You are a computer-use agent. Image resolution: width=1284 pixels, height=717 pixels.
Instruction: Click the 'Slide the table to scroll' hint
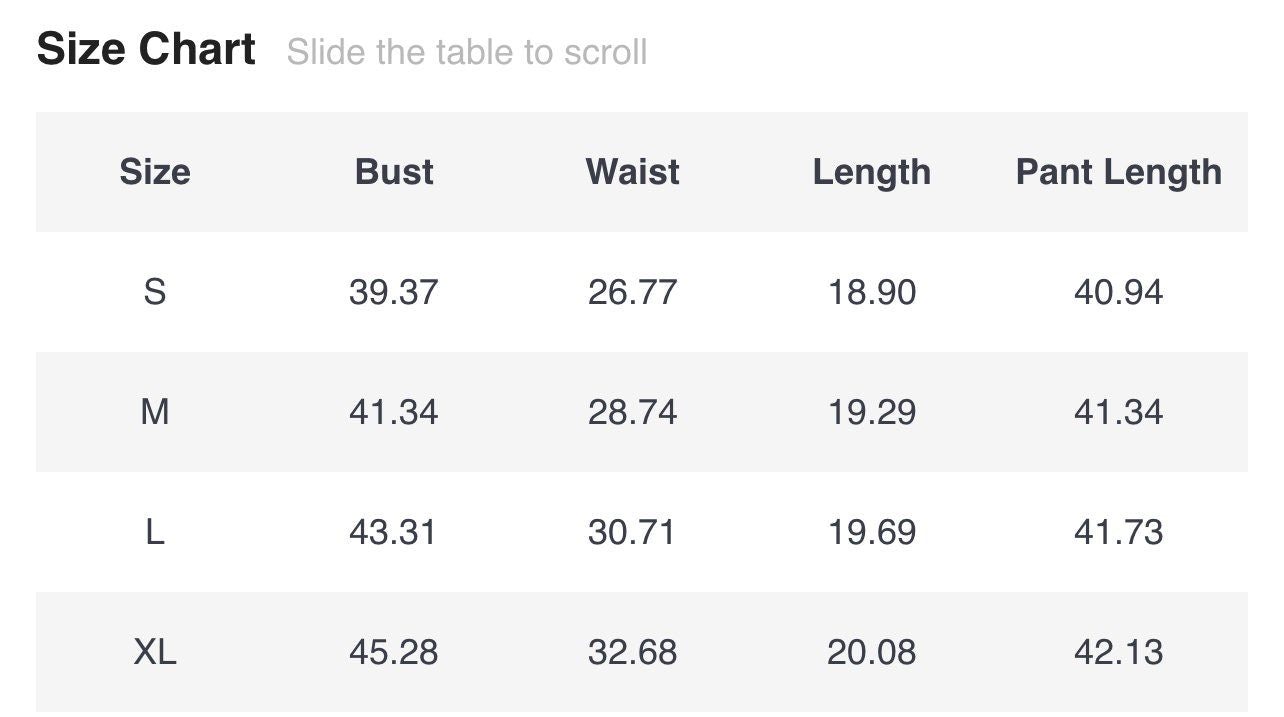coord(466,52)
